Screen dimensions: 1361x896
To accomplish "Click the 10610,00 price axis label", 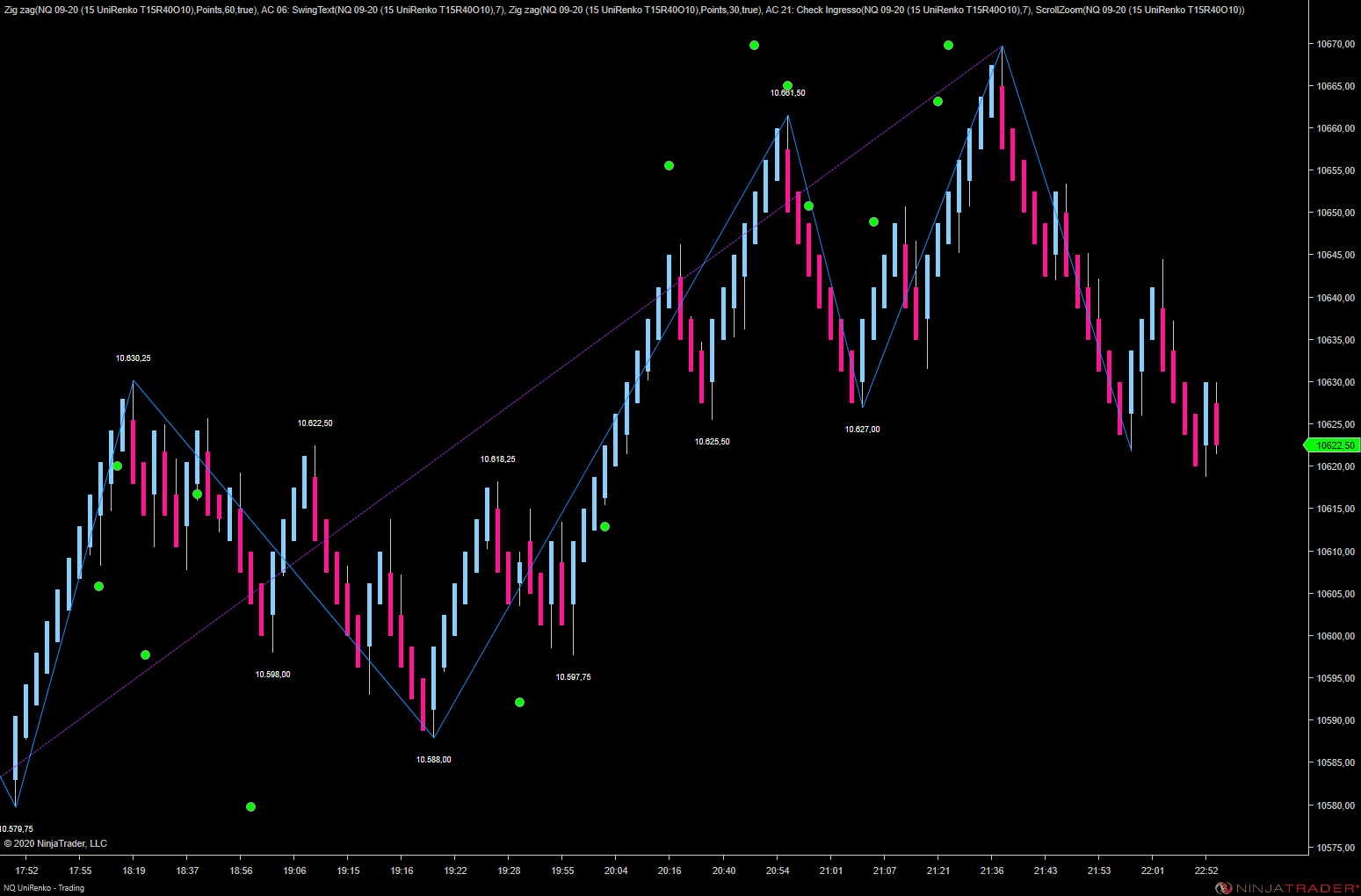I will (x=1335, y=552).
